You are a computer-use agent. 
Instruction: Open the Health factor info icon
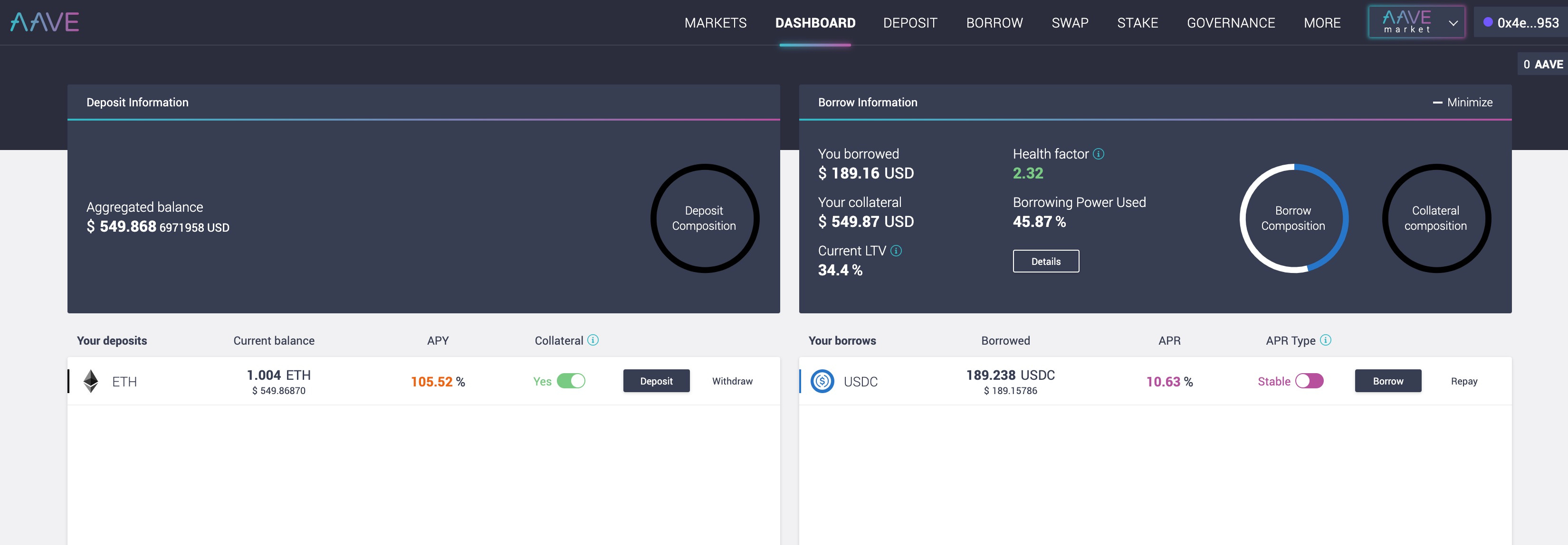click(x=1098, y=154)
